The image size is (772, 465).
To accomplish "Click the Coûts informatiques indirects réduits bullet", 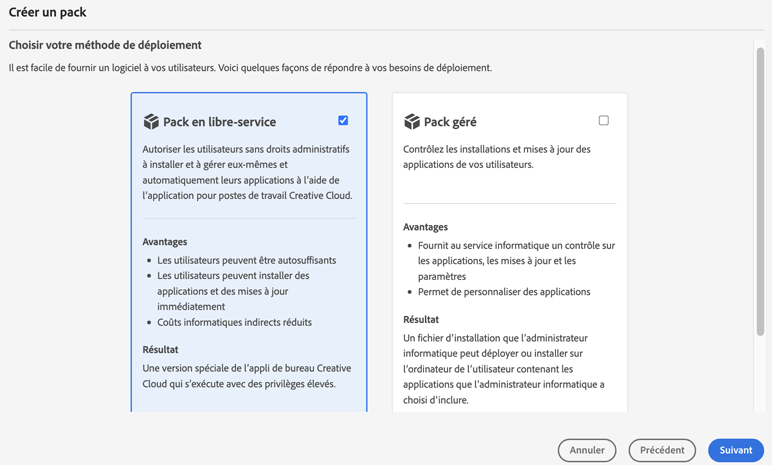I will point(234,322).
